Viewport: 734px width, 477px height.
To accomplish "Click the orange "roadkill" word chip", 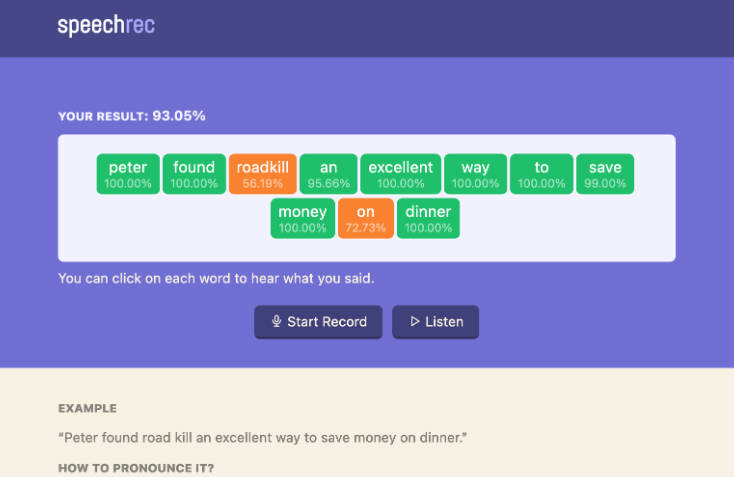I will coord(263,174).
